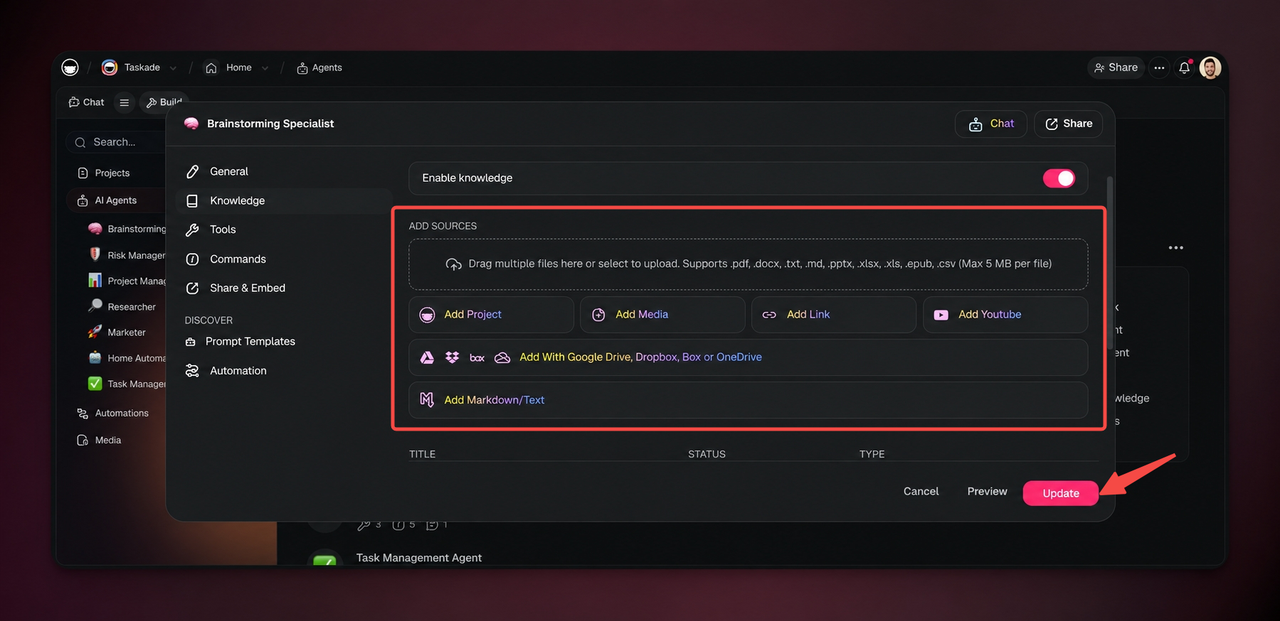Click the Taskade logo in the top-left corner
Screen dimensions: 1280x621
point(70,68)
